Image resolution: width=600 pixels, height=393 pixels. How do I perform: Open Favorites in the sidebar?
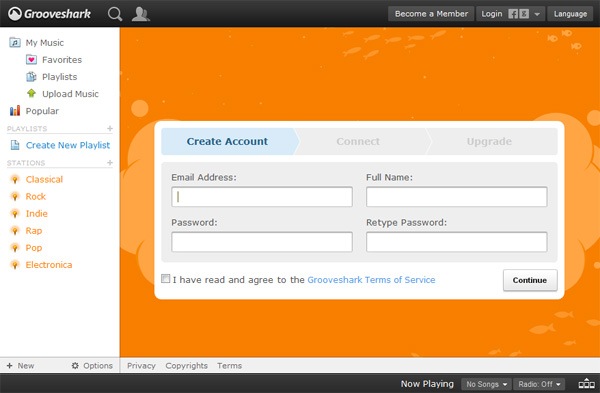[x=62, y=60]
